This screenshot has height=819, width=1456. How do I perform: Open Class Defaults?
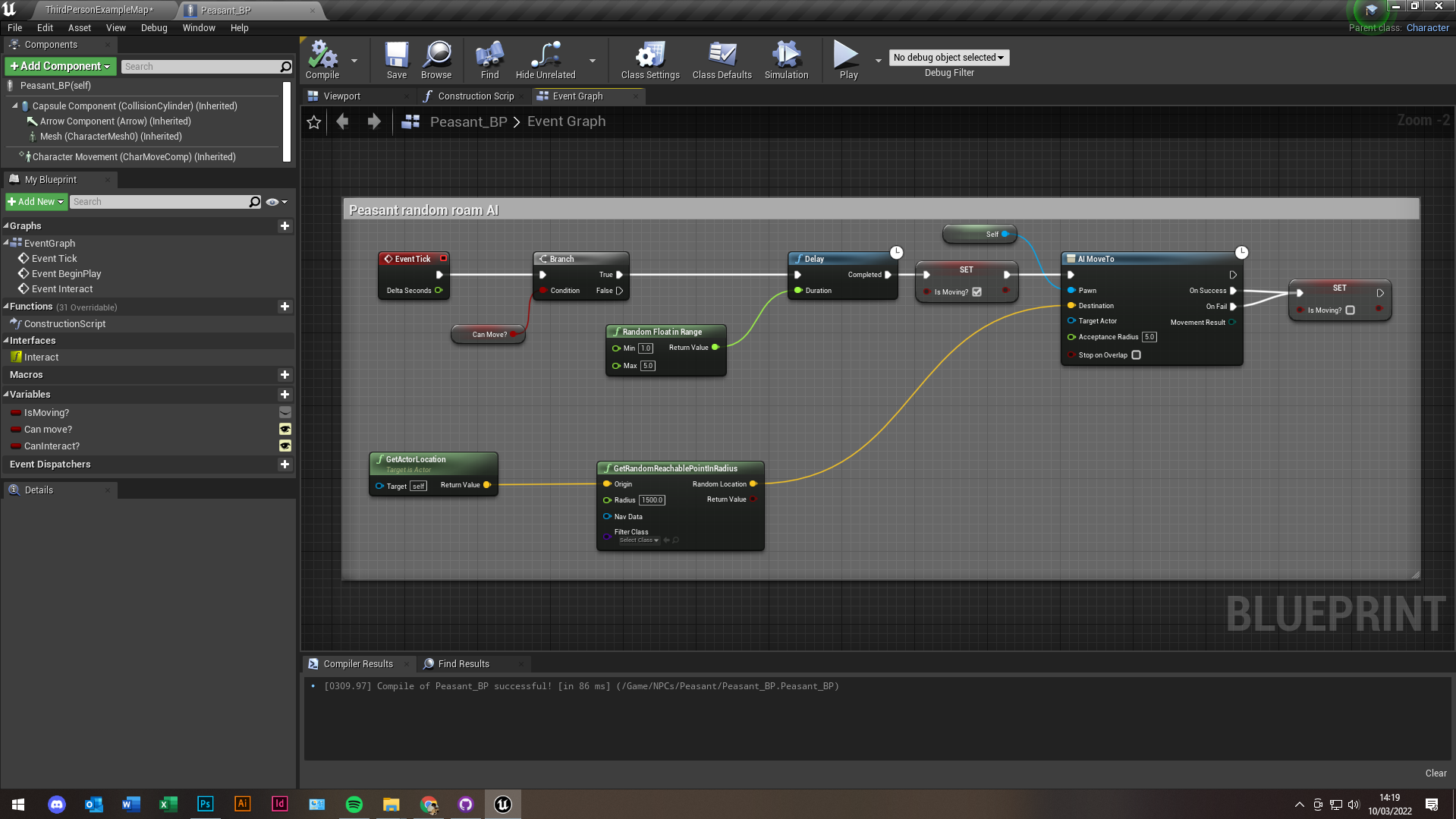point(722,59)
